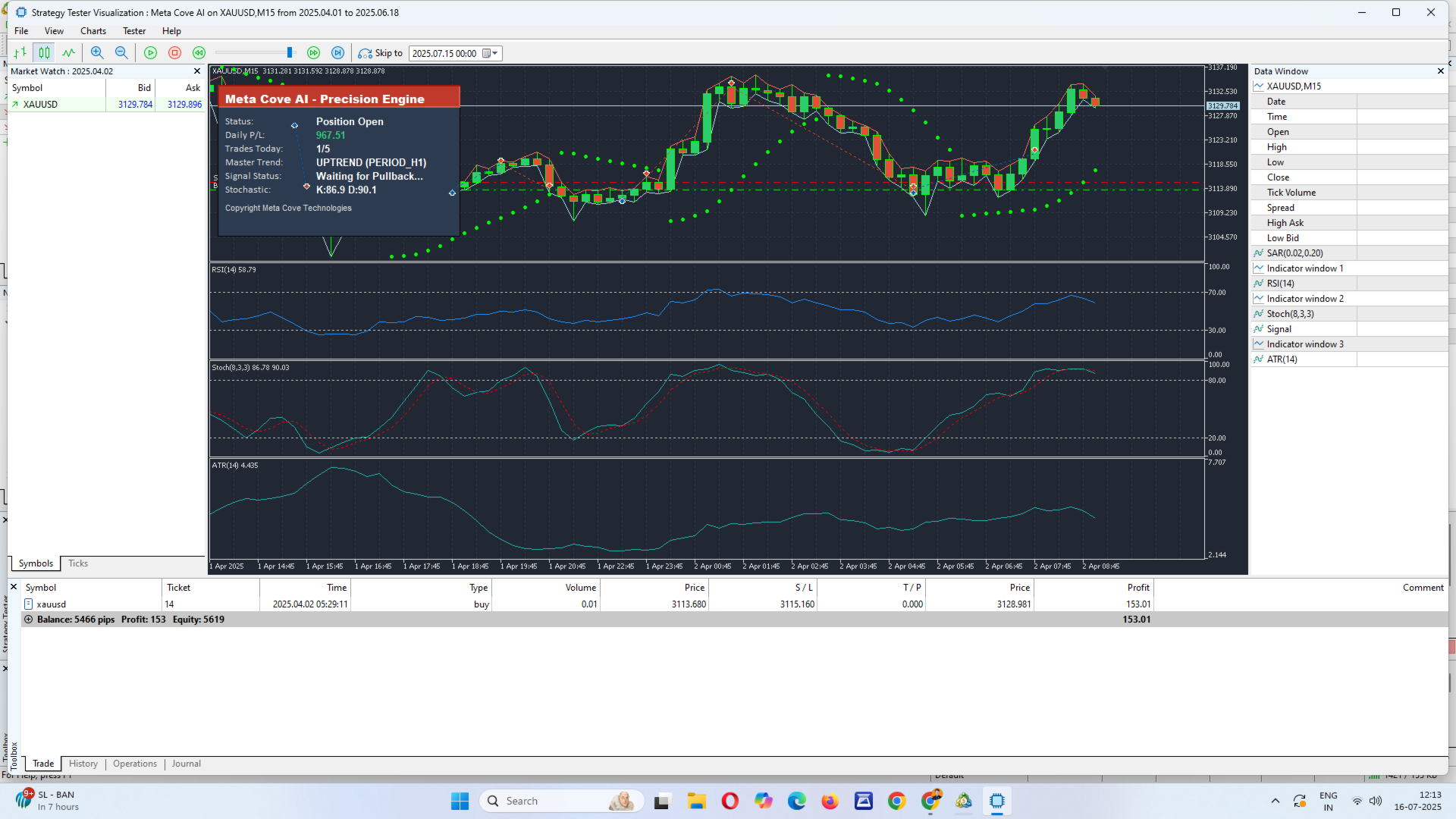The image size is (1456, 819).
Task: Close the Market Watch panel
Action: (x=197, y=71)
